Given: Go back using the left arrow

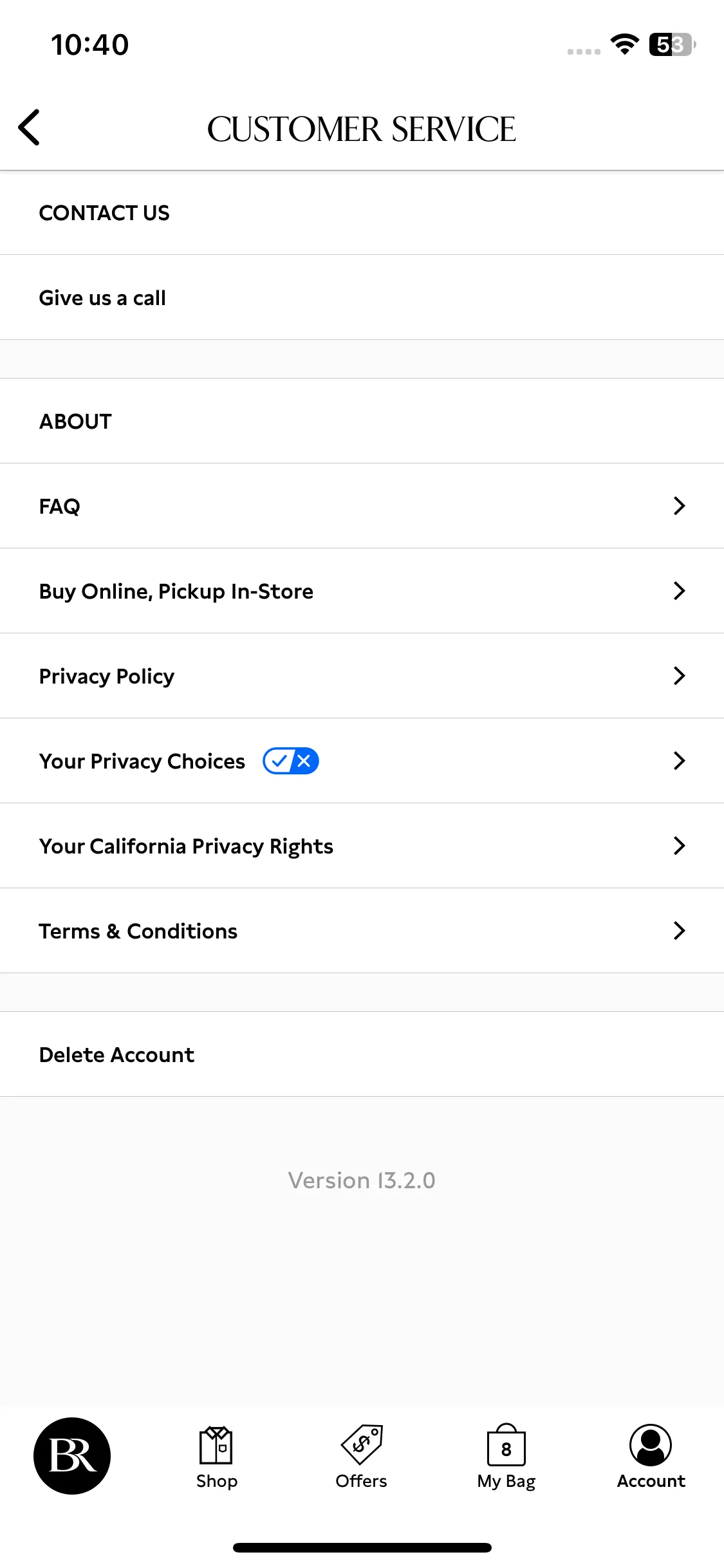Looking at the screenshot, I should tap(29, 127).
